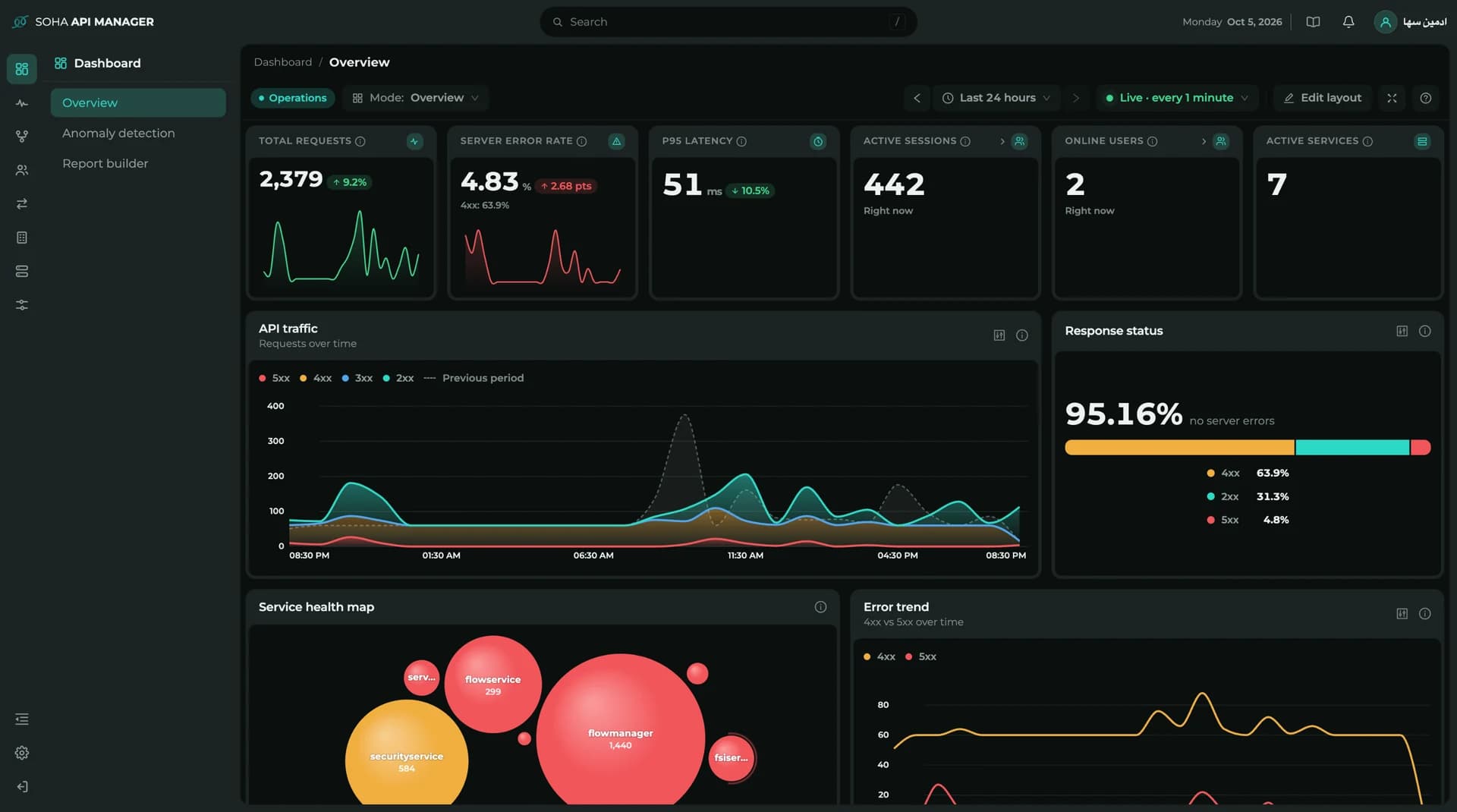Open Response status chart settings icon
Image resolution: width=1457 pixels, height=812 pixels.
1402,331
